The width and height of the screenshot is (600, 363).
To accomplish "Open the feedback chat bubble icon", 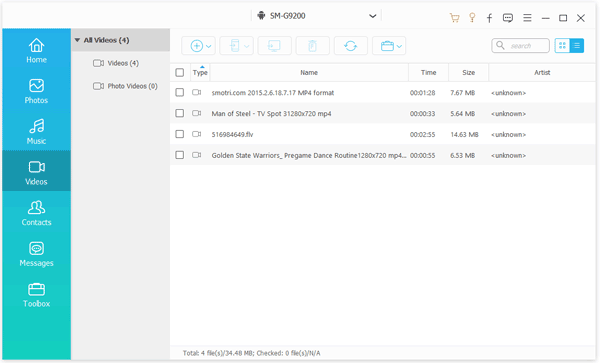I will tap(508, 18).
